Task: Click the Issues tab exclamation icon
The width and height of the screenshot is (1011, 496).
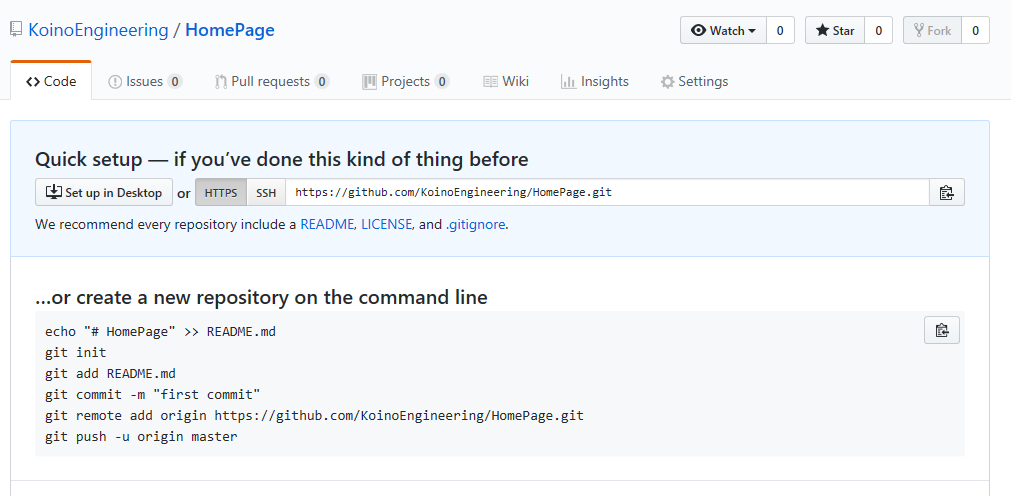Action: (115, 82)
